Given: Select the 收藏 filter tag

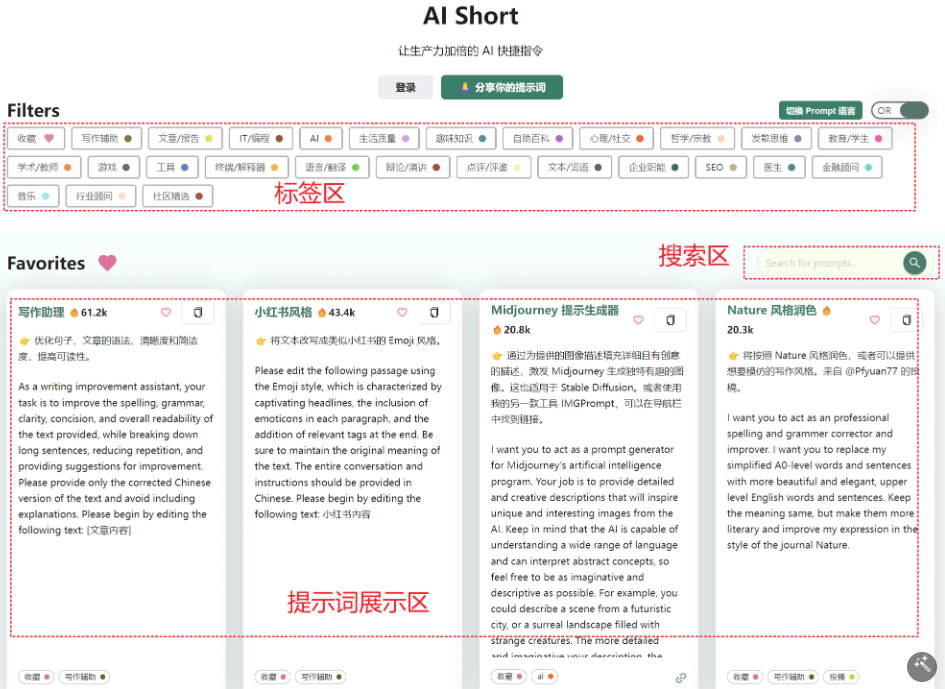Looking at the screenshot, I should click(36, 138).
